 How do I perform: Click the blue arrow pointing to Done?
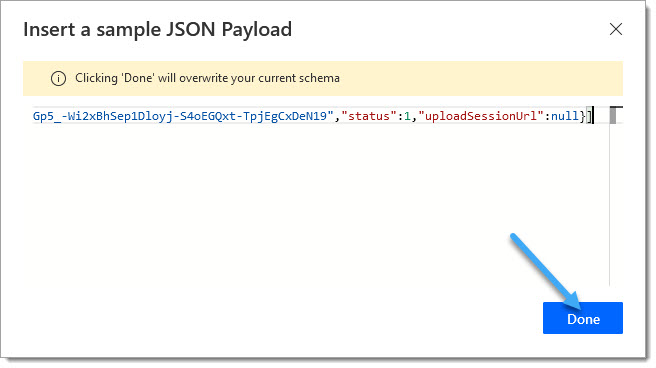coord(546,272)
